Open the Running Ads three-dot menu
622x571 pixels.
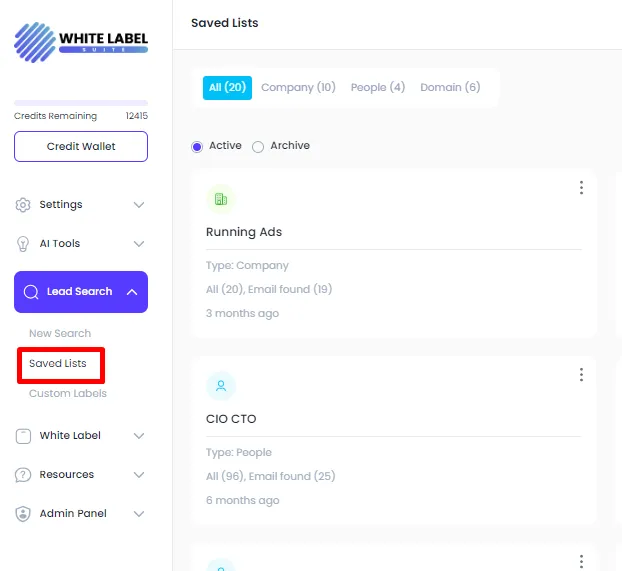[581, 187]
